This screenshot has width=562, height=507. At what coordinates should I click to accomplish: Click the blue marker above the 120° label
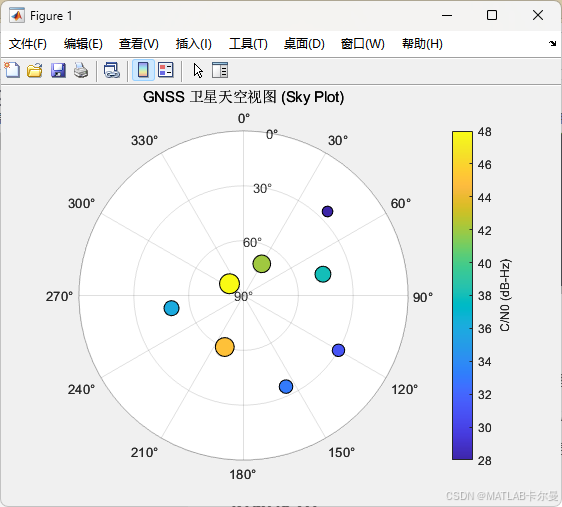pyautogui.click(x=338, y=350)
